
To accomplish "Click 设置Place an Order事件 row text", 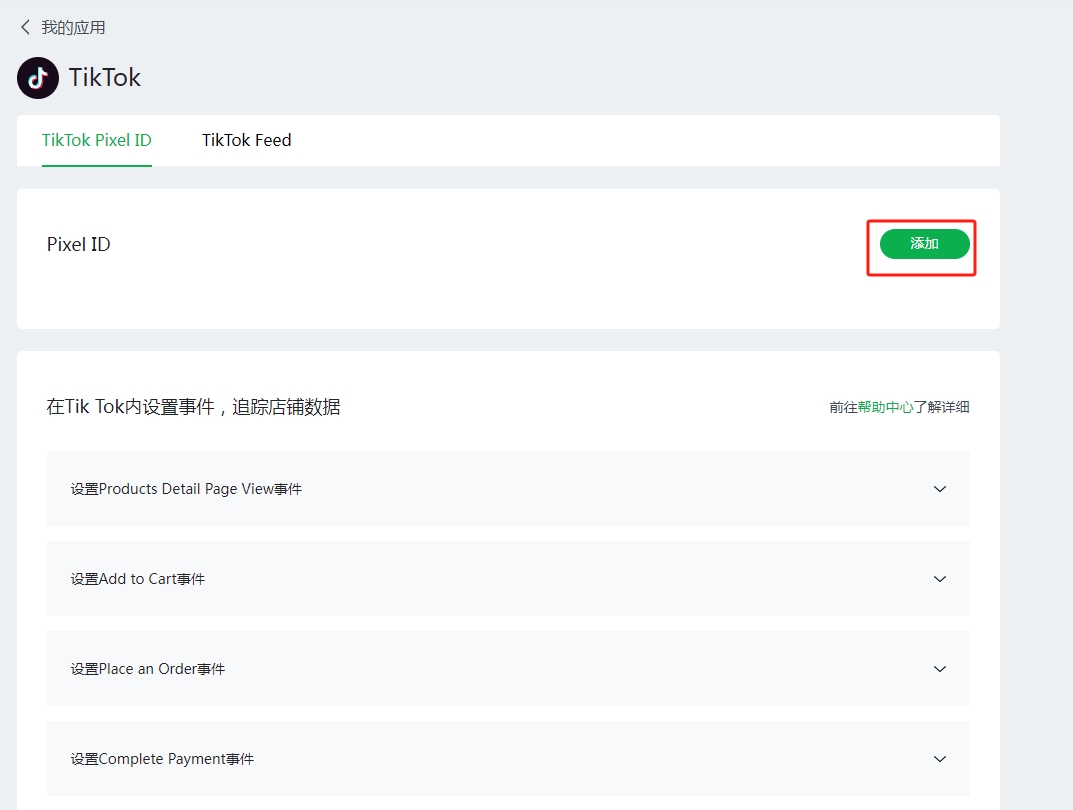I will tap(148, 669).
